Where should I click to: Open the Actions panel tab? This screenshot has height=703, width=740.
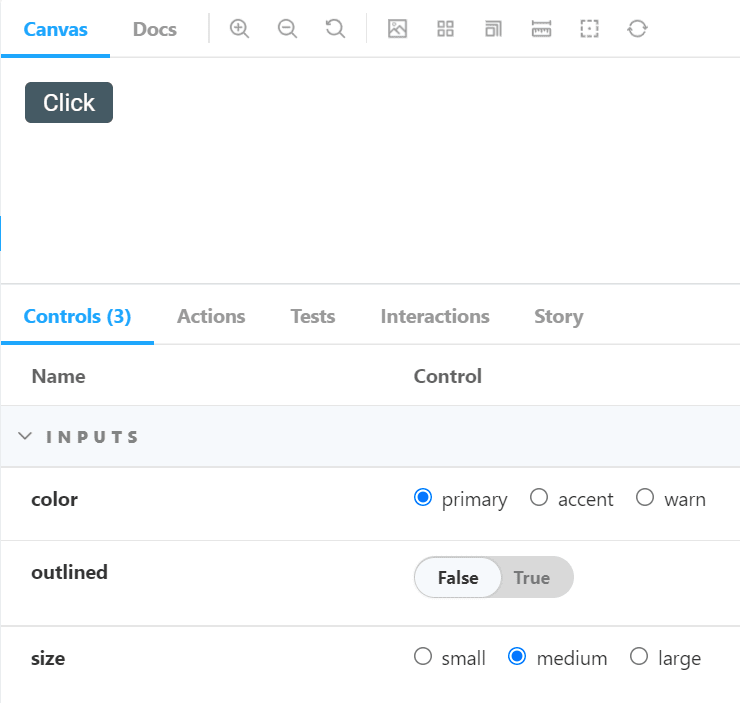coord(211,316)
